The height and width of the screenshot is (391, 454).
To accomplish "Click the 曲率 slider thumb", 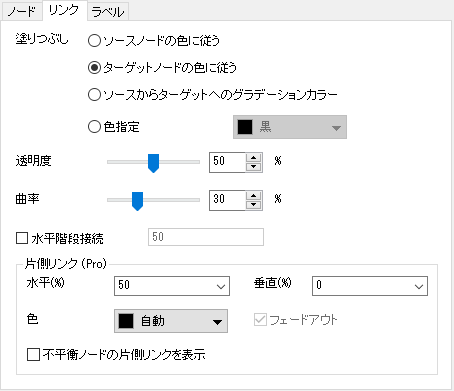I will tap(137, 201).
